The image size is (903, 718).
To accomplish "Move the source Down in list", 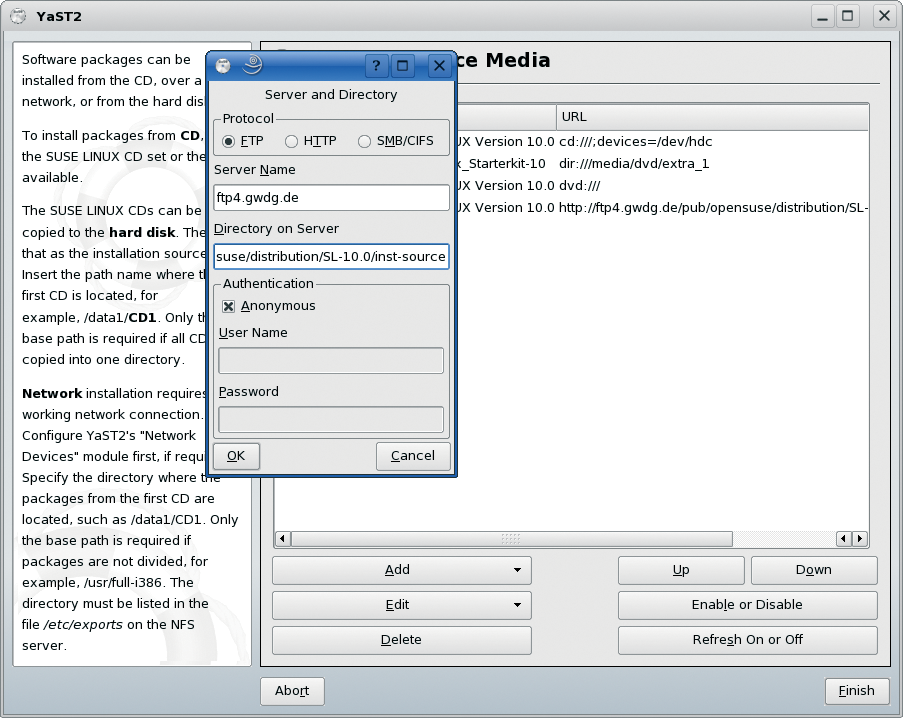I will [814, 570].
